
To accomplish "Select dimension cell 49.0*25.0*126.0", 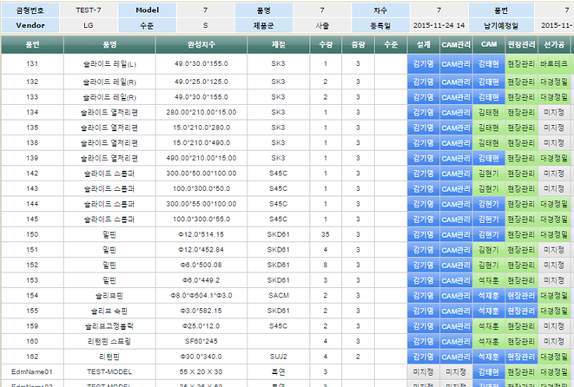I will coord(201,82).
